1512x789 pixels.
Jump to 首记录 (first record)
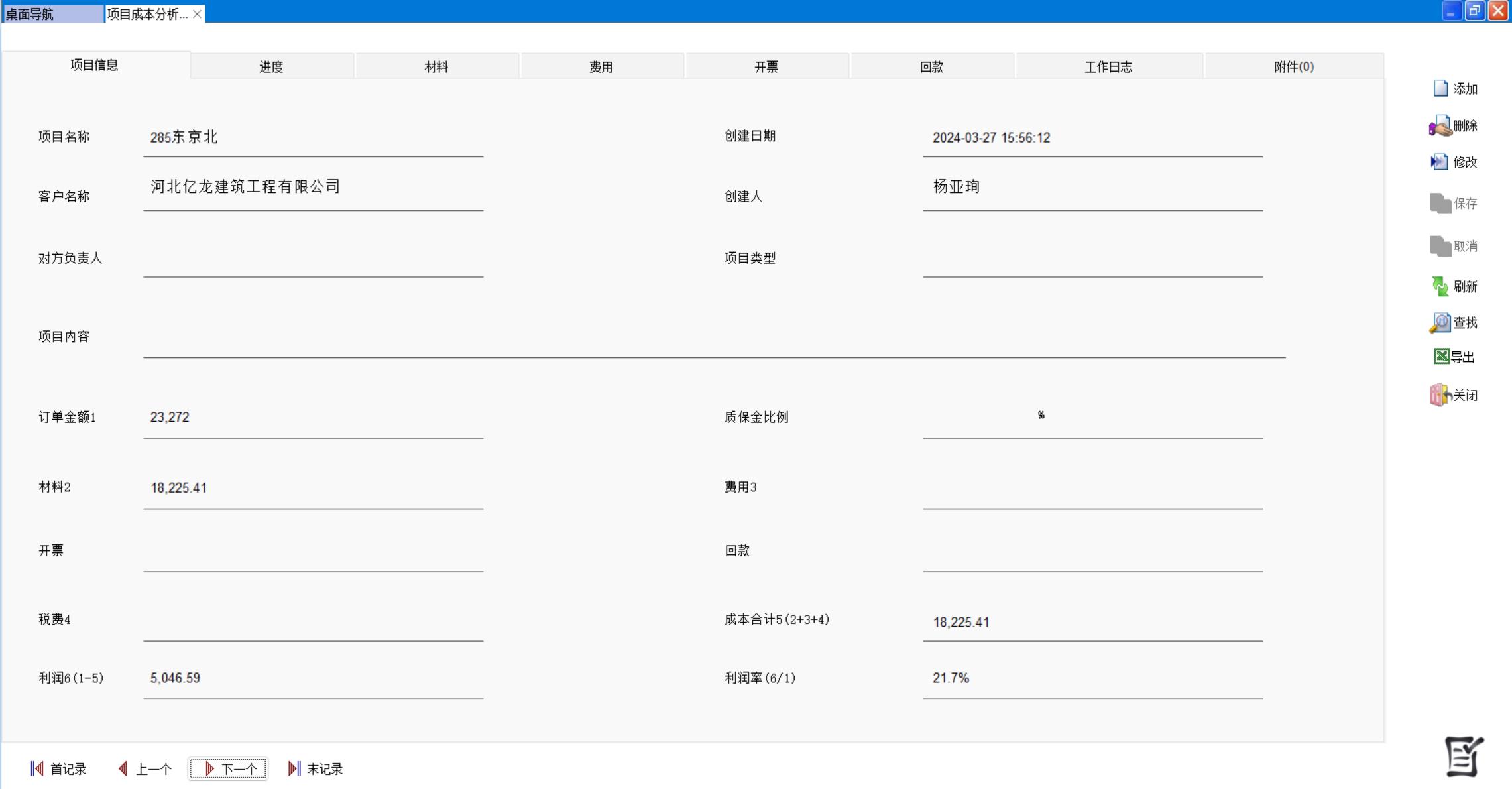[x=59, y=769]
